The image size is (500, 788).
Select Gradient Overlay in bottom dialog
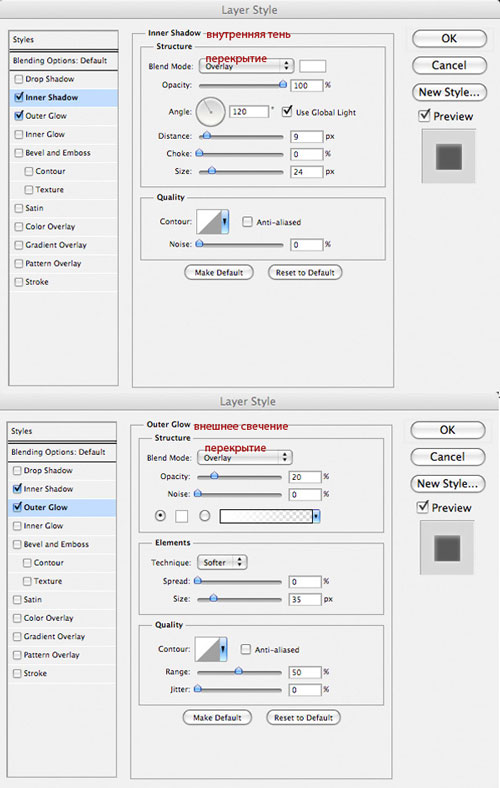coord(54,636)
